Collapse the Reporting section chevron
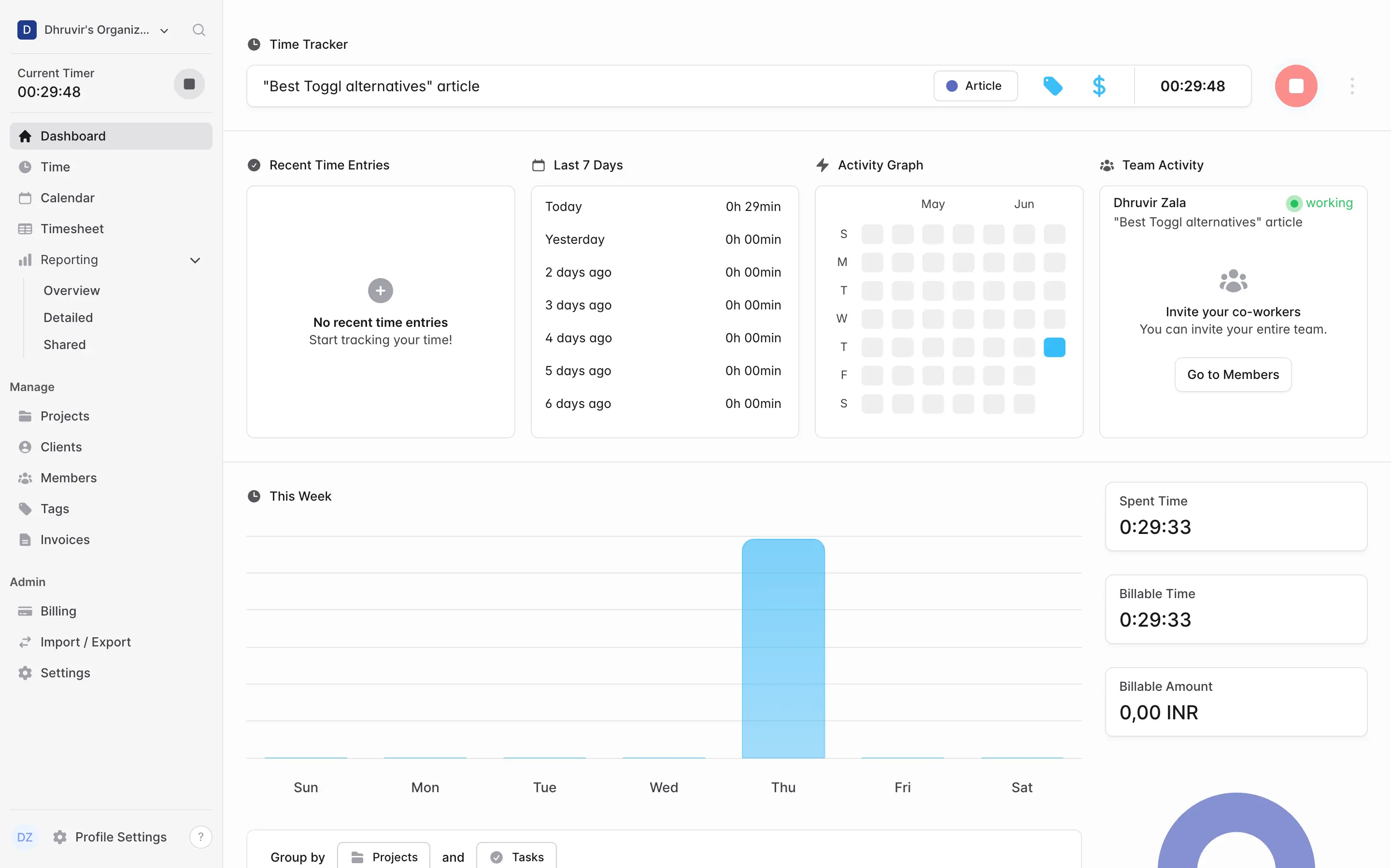The height and width of the screenshot is (868, 1391). tap(195, 260)
